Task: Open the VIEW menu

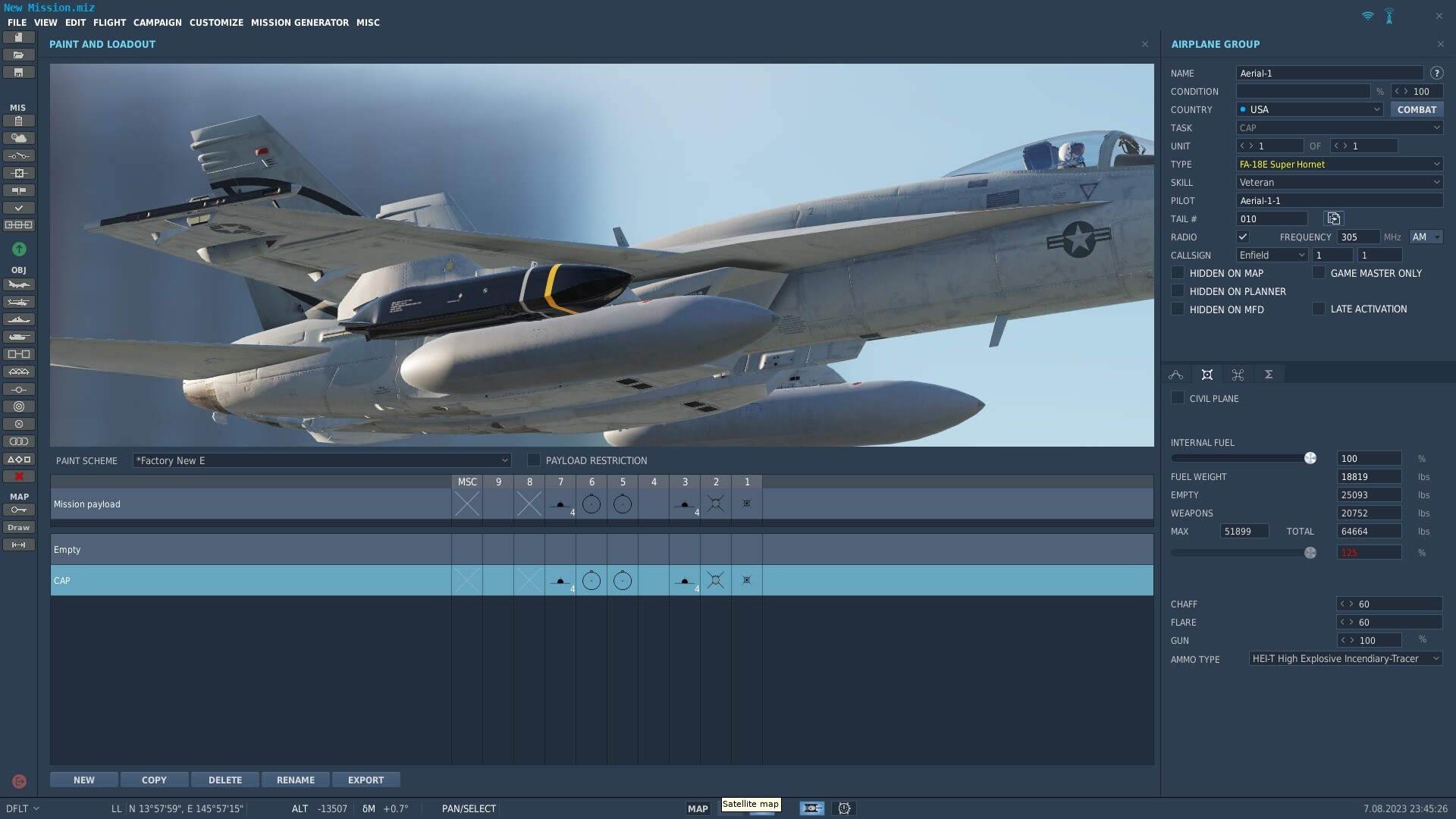Action: pyautogui.click(x=45, y=23)
